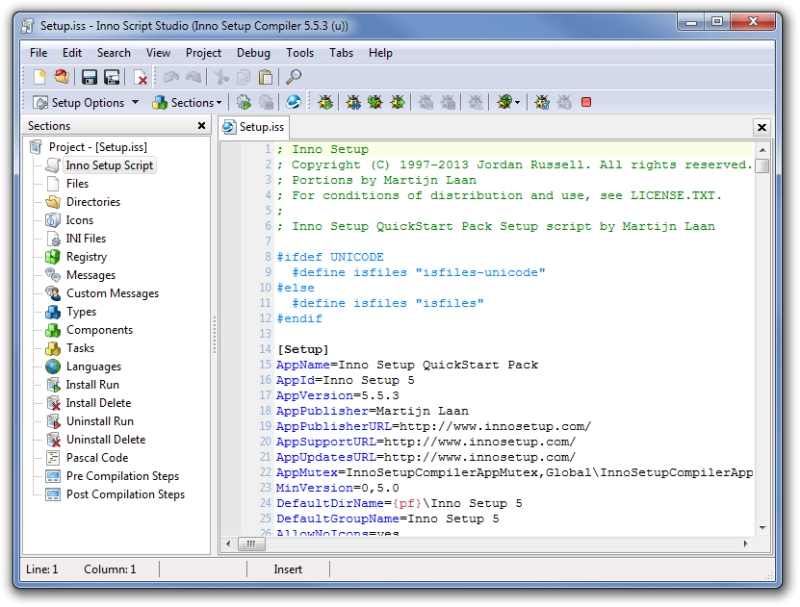Viewport: 800px width, 607px height.
Task: Compile the script with the gear play icon
Action: 244,103
